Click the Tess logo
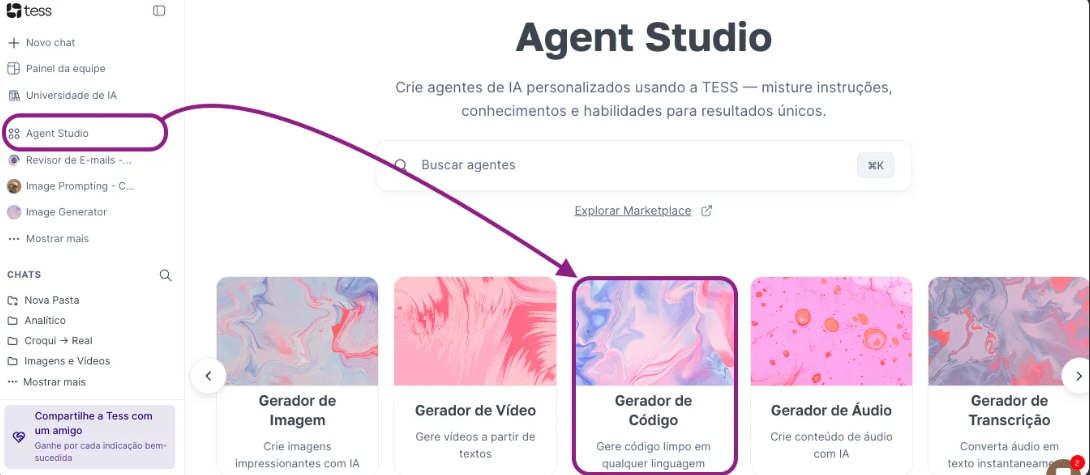 pos(29,10)
